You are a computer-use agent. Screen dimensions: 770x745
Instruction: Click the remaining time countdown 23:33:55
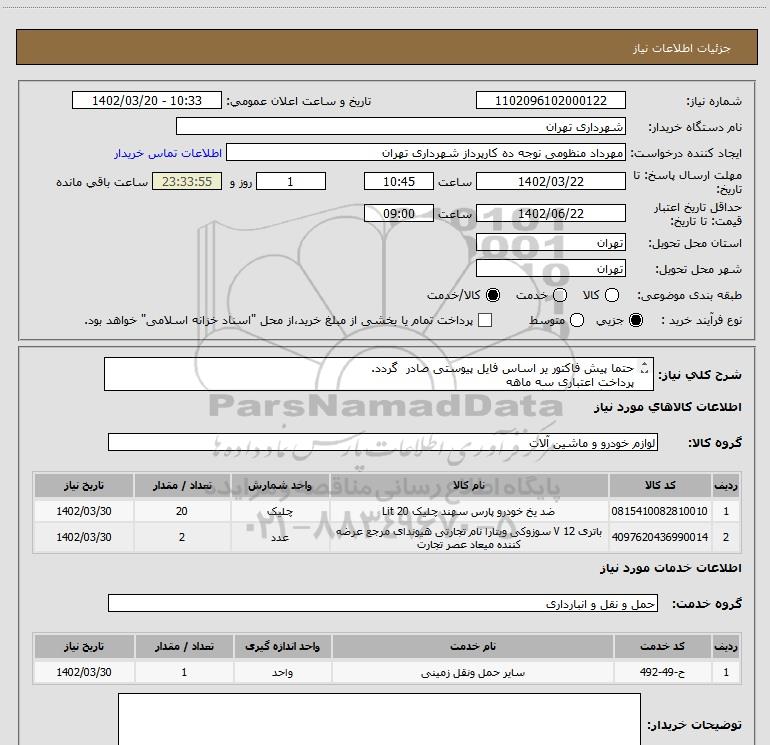[187, 181]
